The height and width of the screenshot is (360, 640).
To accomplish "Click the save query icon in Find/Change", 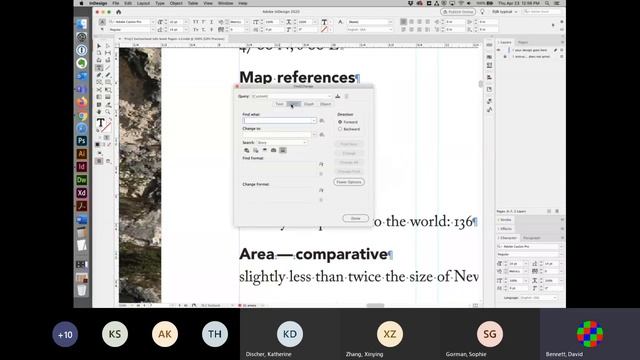I will [x=338, y=96].
